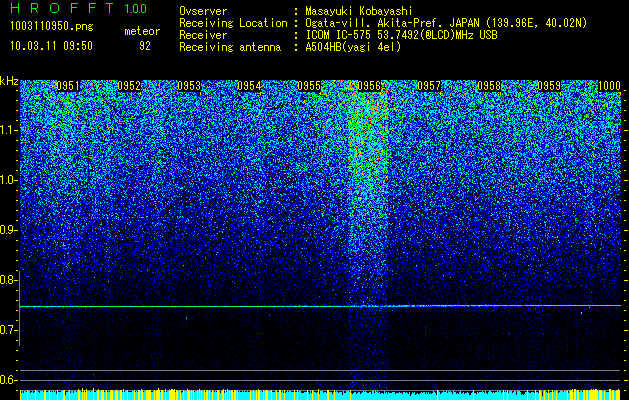The image size is (629, 400).
Task: Click the Ogata-vill. Akita-Pref. JAPAN location text
Action: click(446, 23)
